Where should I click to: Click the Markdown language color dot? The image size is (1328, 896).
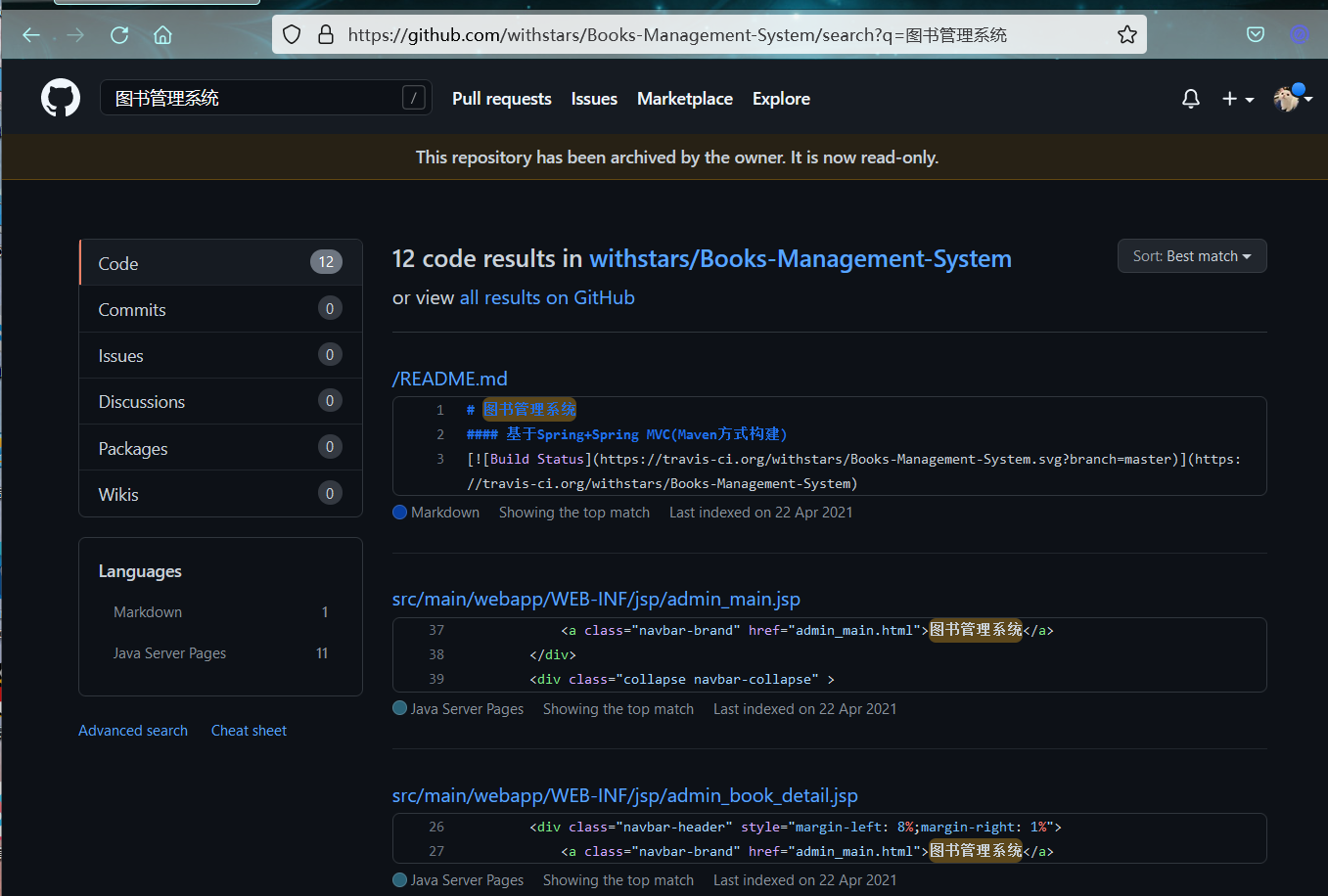[399, 513]
